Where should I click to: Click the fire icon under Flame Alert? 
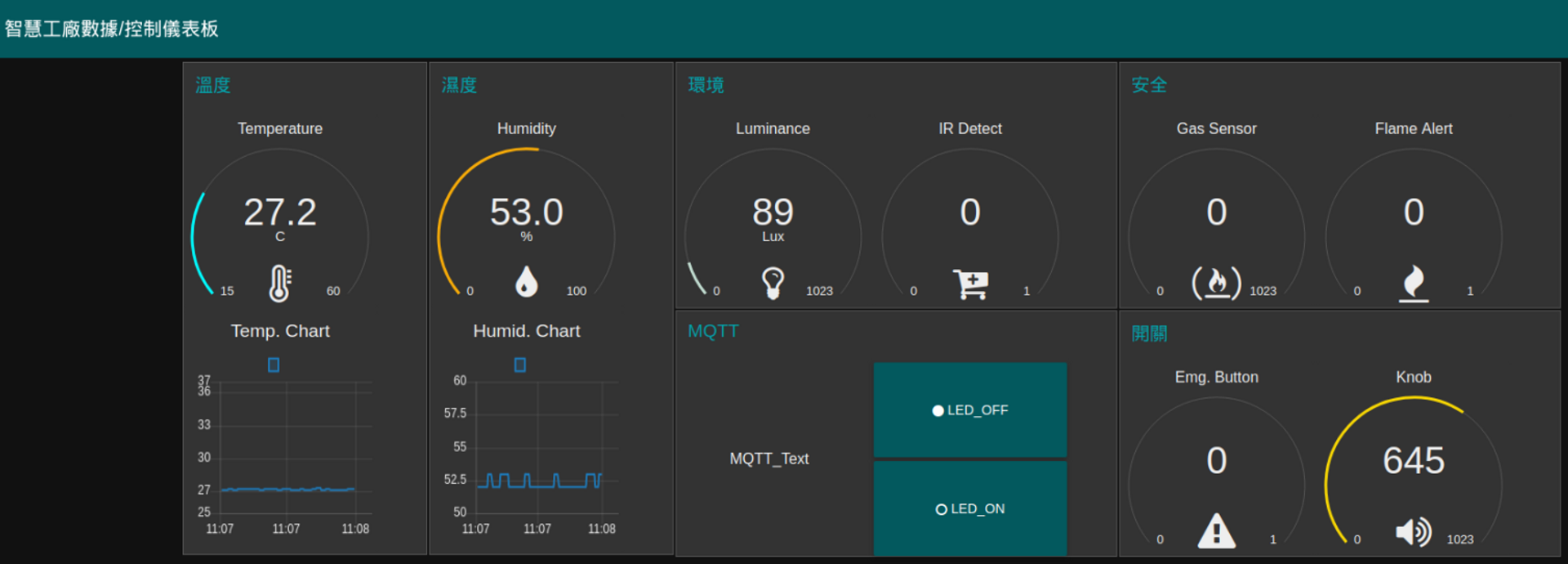1414,284
